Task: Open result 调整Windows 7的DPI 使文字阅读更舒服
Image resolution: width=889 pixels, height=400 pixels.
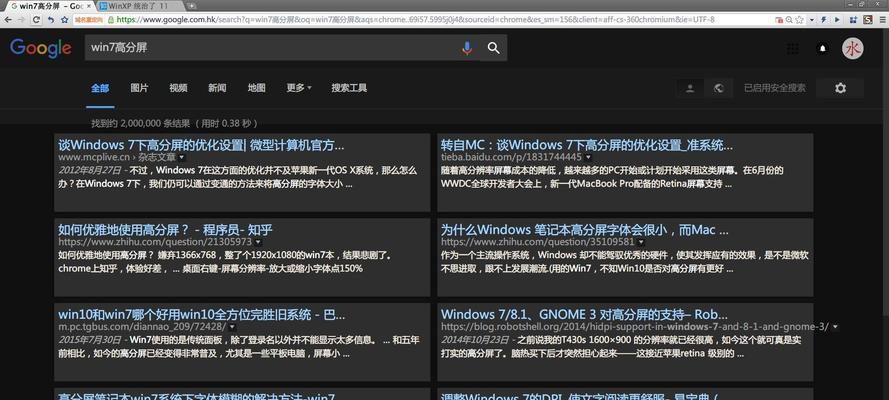Action: (x=579, y=396)
